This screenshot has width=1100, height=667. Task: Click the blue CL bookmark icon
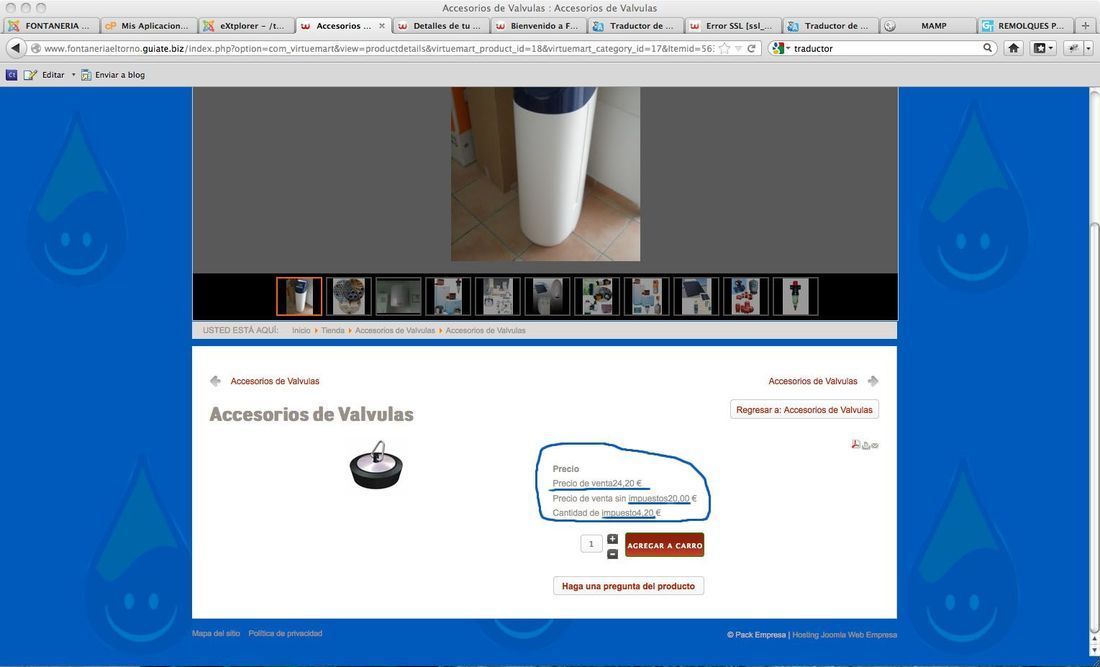click(11, 75)
